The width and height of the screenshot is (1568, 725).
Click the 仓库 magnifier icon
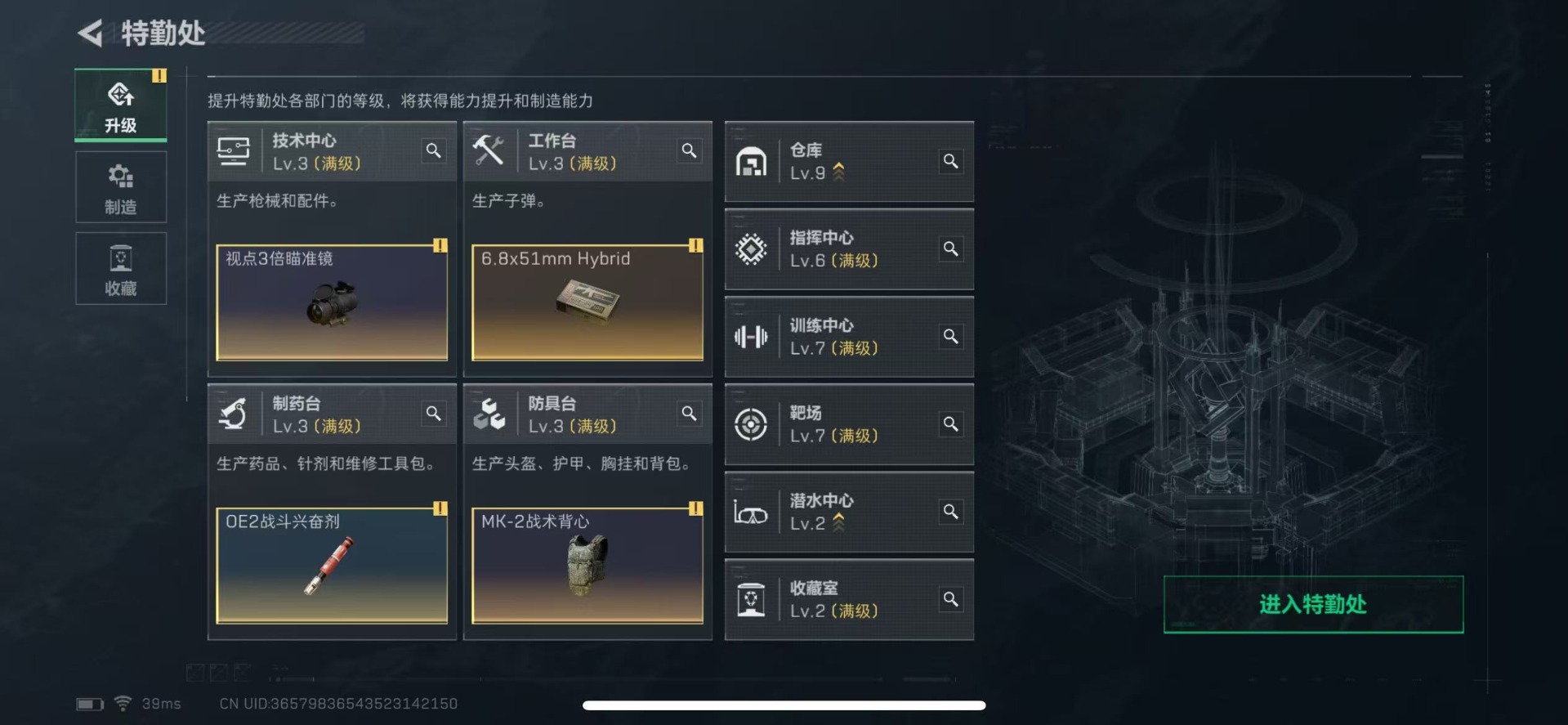click(950, 161)
